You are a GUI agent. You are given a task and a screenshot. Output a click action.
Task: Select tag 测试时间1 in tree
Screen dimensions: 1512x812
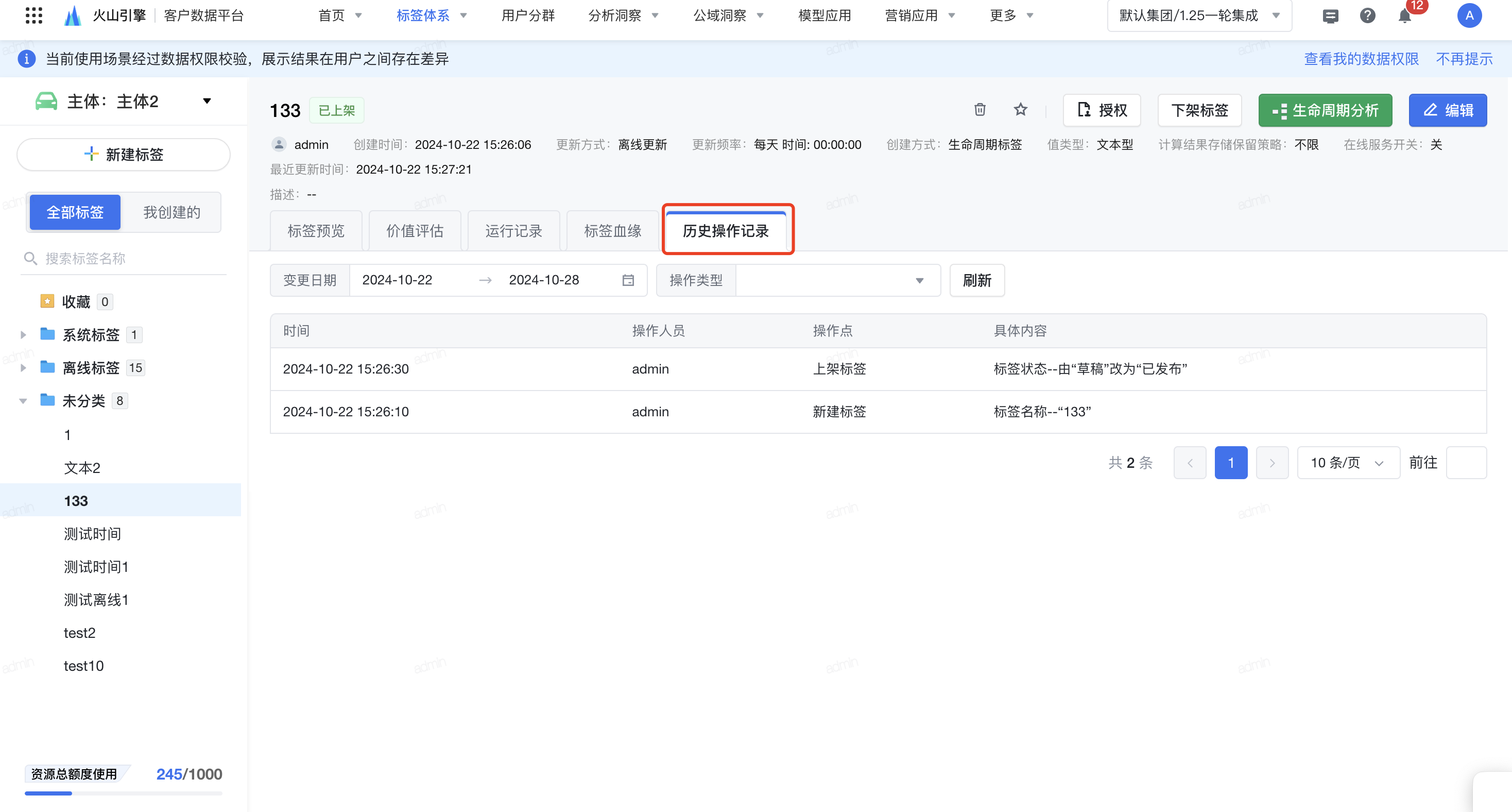coord(96,567)
